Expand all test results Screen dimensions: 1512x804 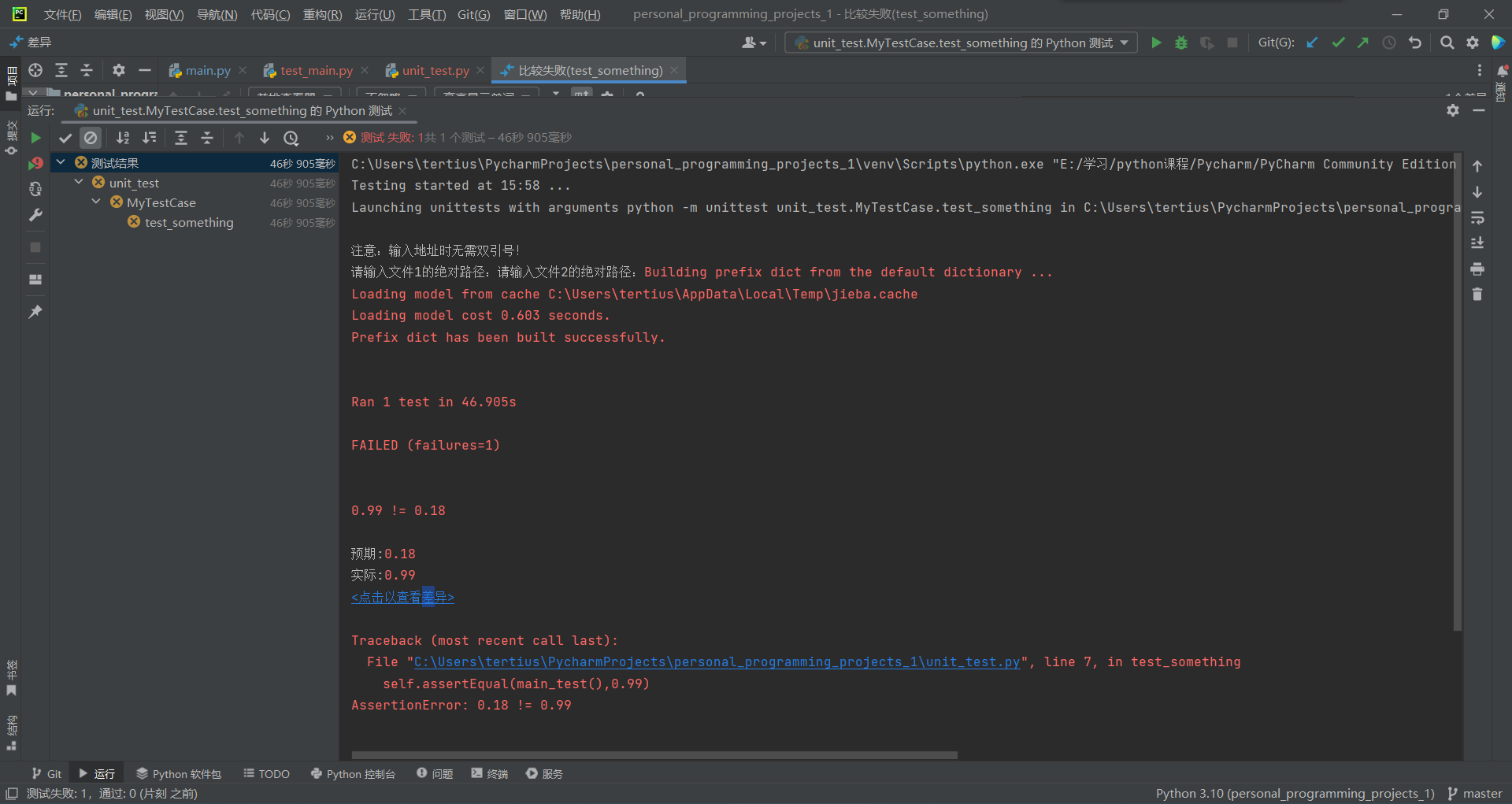tap(181, 138)
